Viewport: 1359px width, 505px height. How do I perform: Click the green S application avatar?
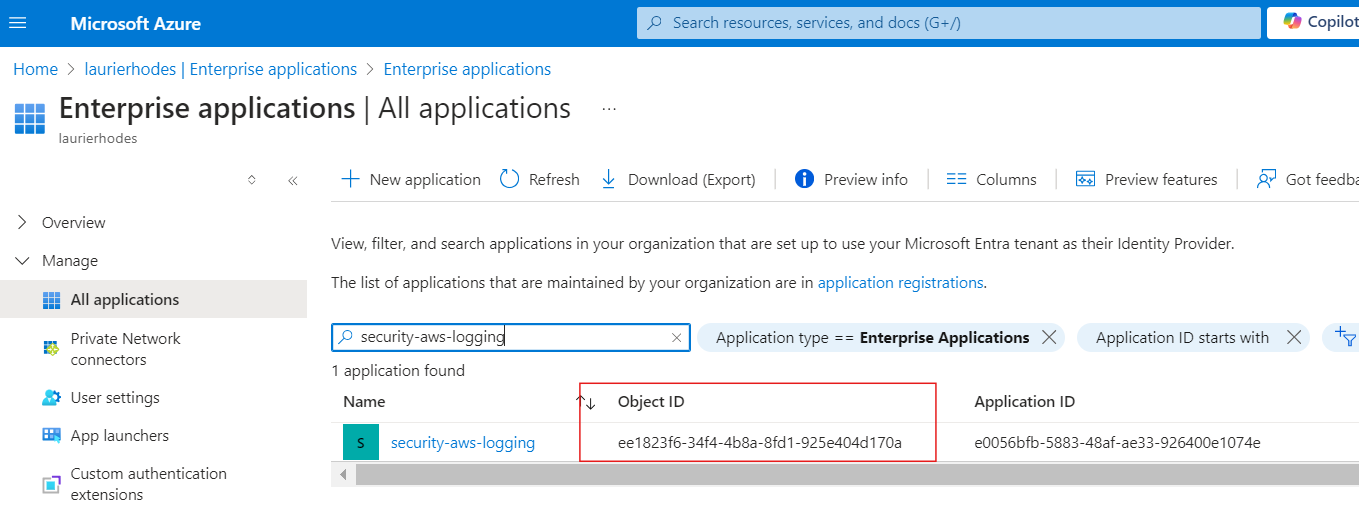tap(361, 443)
